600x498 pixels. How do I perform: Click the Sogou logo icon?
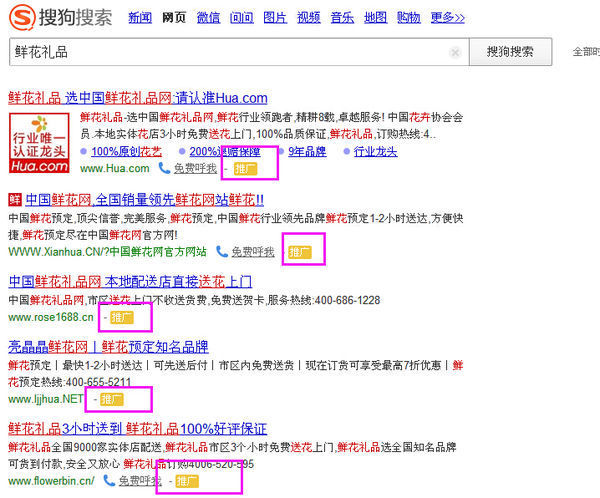click(x=22, y=17)
